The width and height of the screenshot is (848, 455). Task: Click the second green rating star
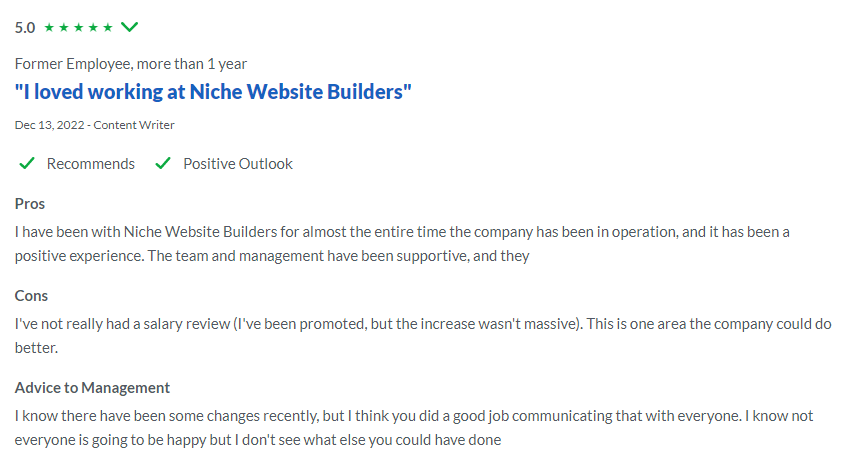point(64,27)
